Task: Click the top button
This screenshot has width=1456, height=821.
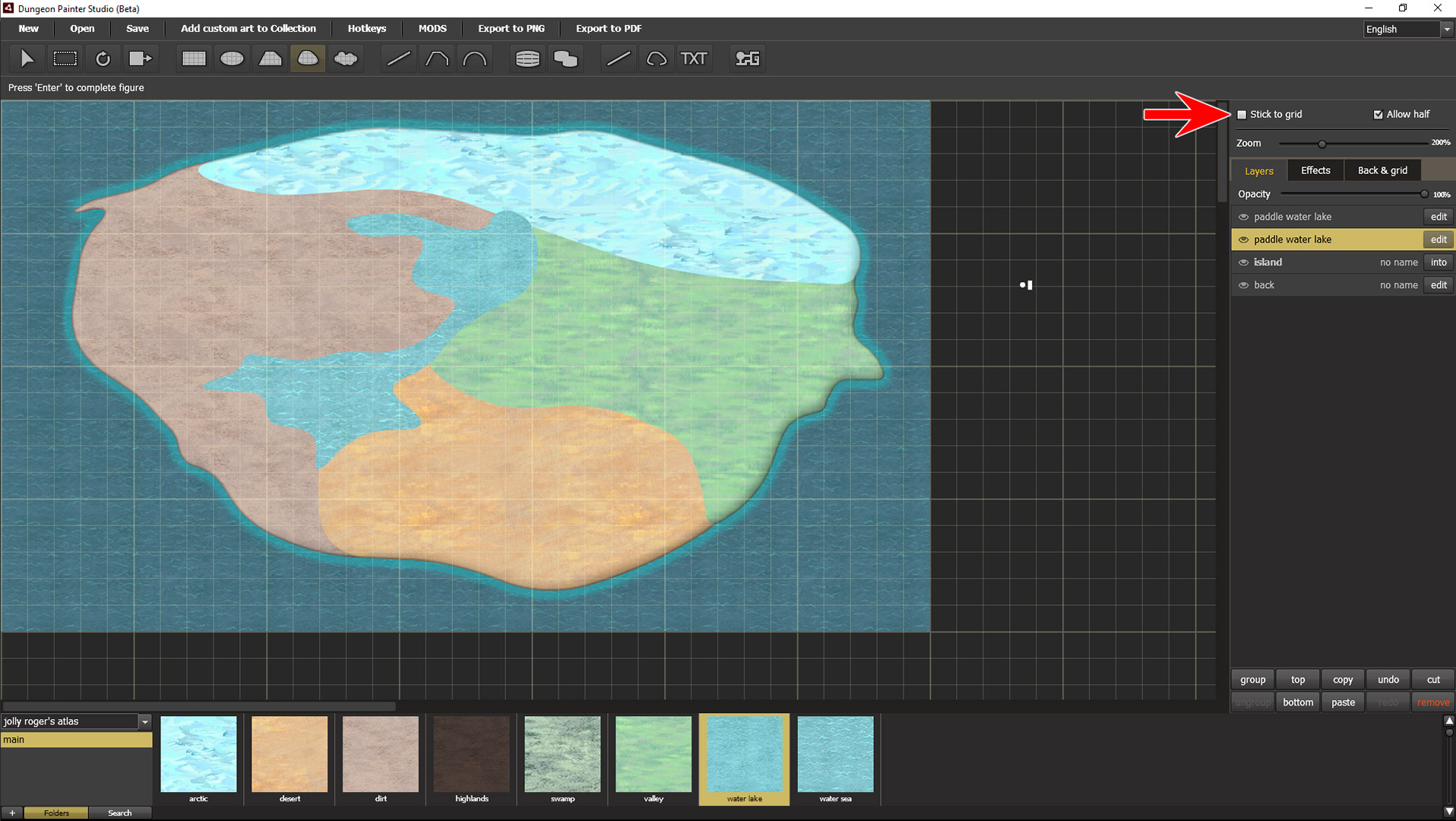Action: click(x=1298, y=680)
